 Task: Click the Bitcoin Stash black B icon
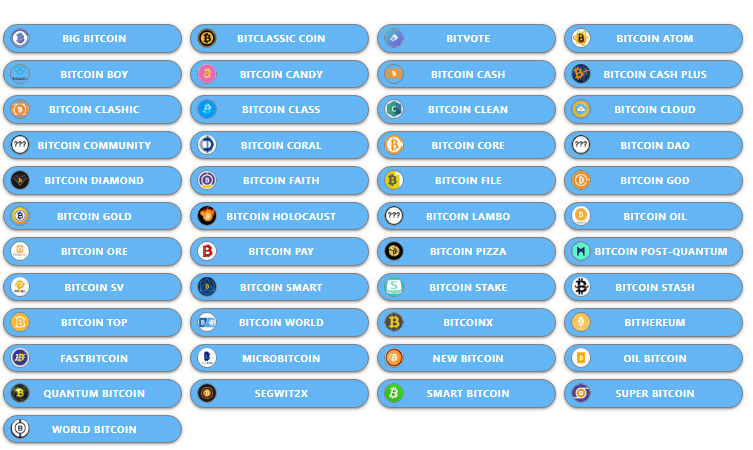[x=581, y=287]
